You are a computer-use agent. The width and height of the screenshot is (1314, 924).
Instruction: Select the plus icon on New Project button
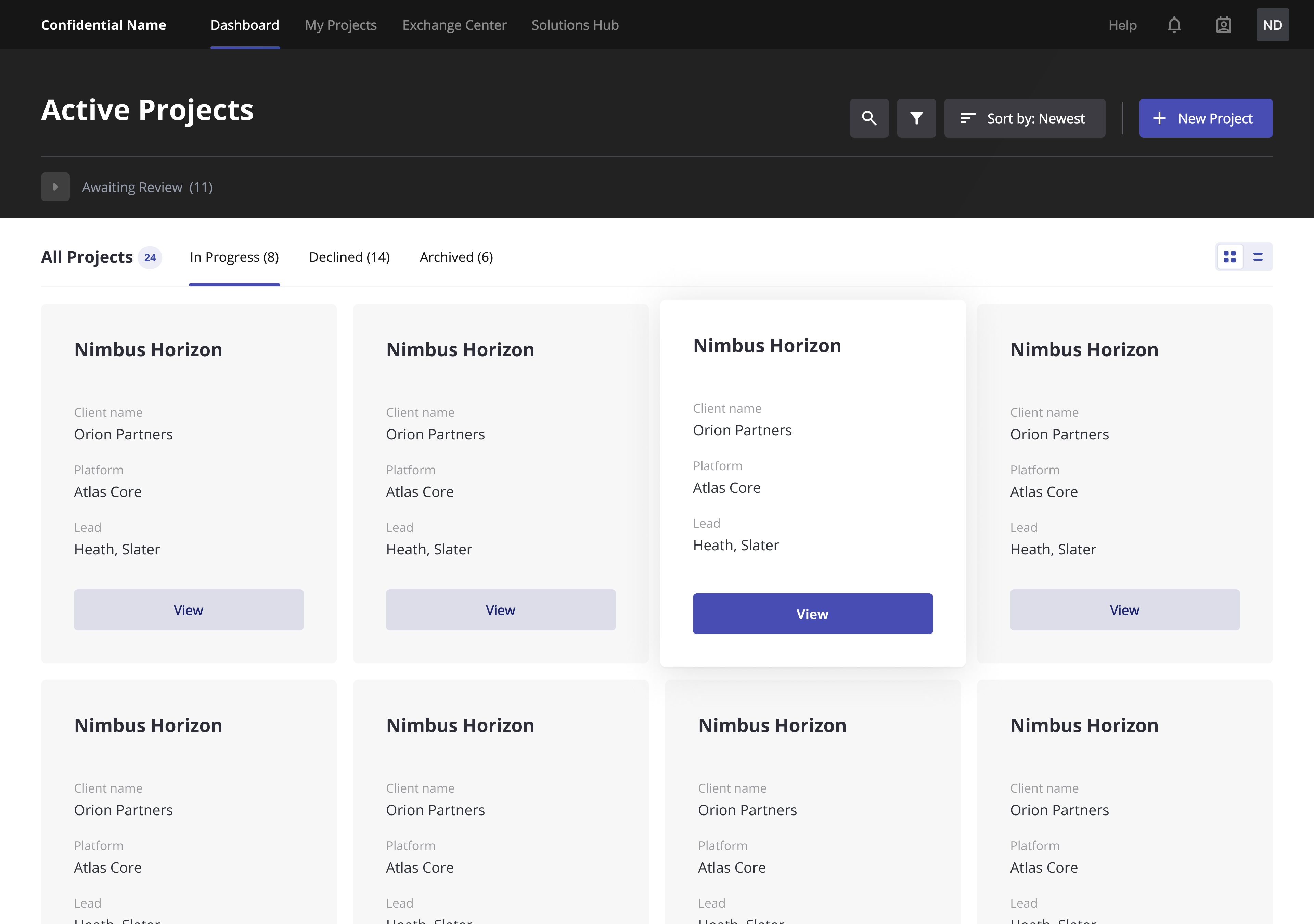point(1159,118)
